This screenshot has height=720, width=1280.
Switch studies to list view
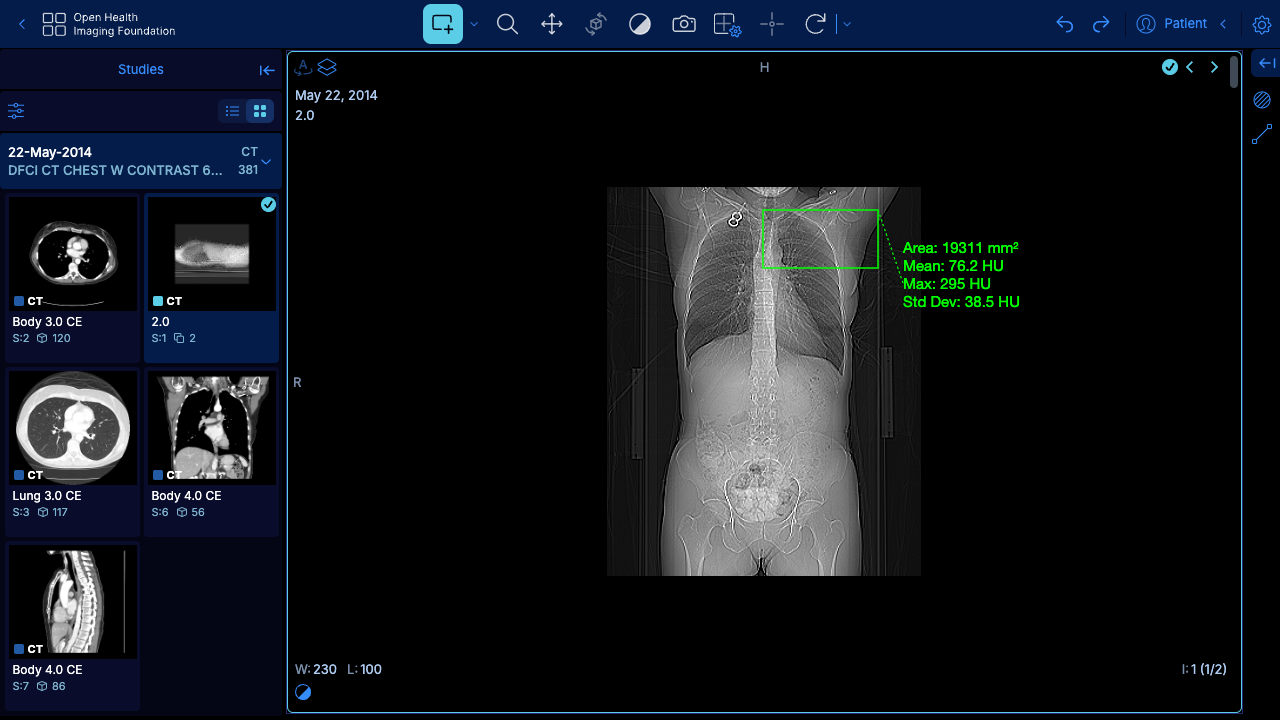pos(233,111)
